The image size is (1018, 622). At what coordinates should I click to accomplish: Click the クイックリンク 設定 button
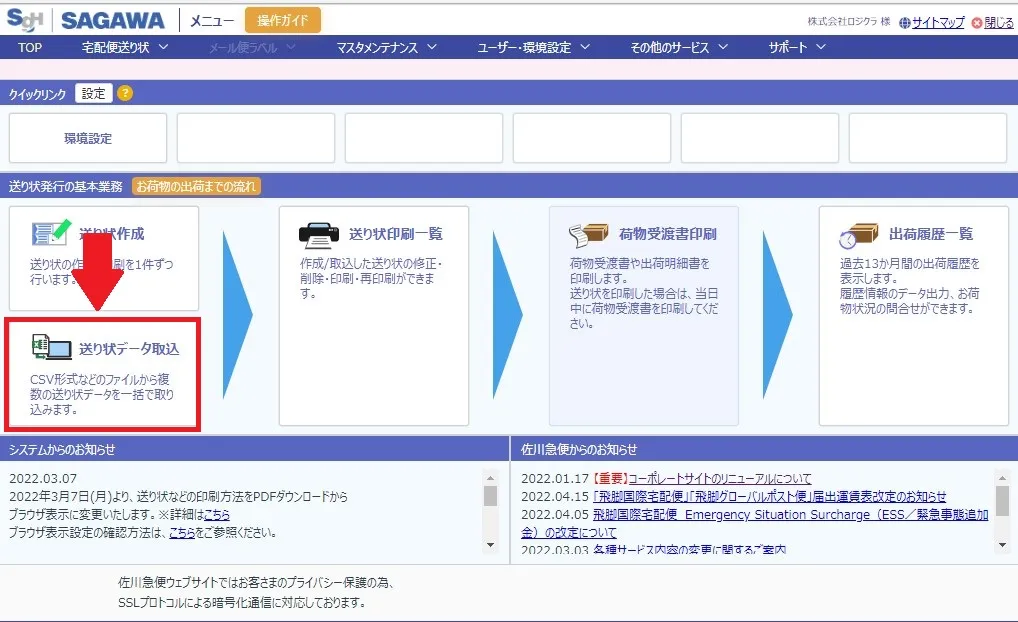pos(93,93)
